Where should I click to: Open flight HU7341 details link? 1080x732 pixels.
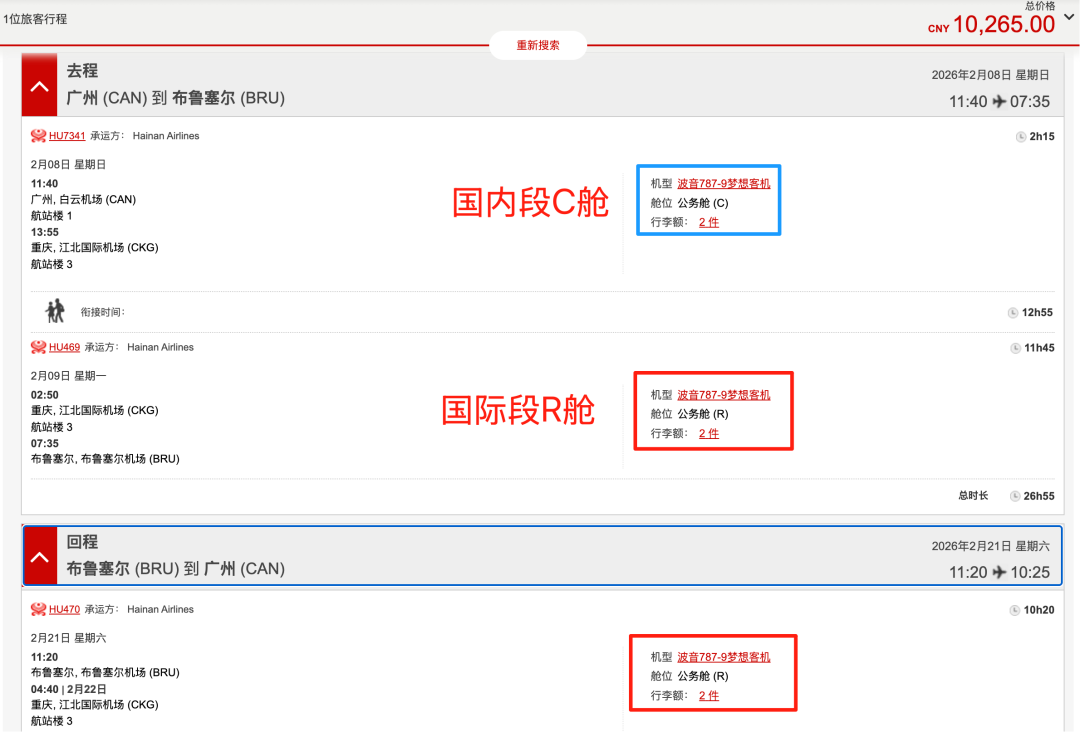point(67,136)
